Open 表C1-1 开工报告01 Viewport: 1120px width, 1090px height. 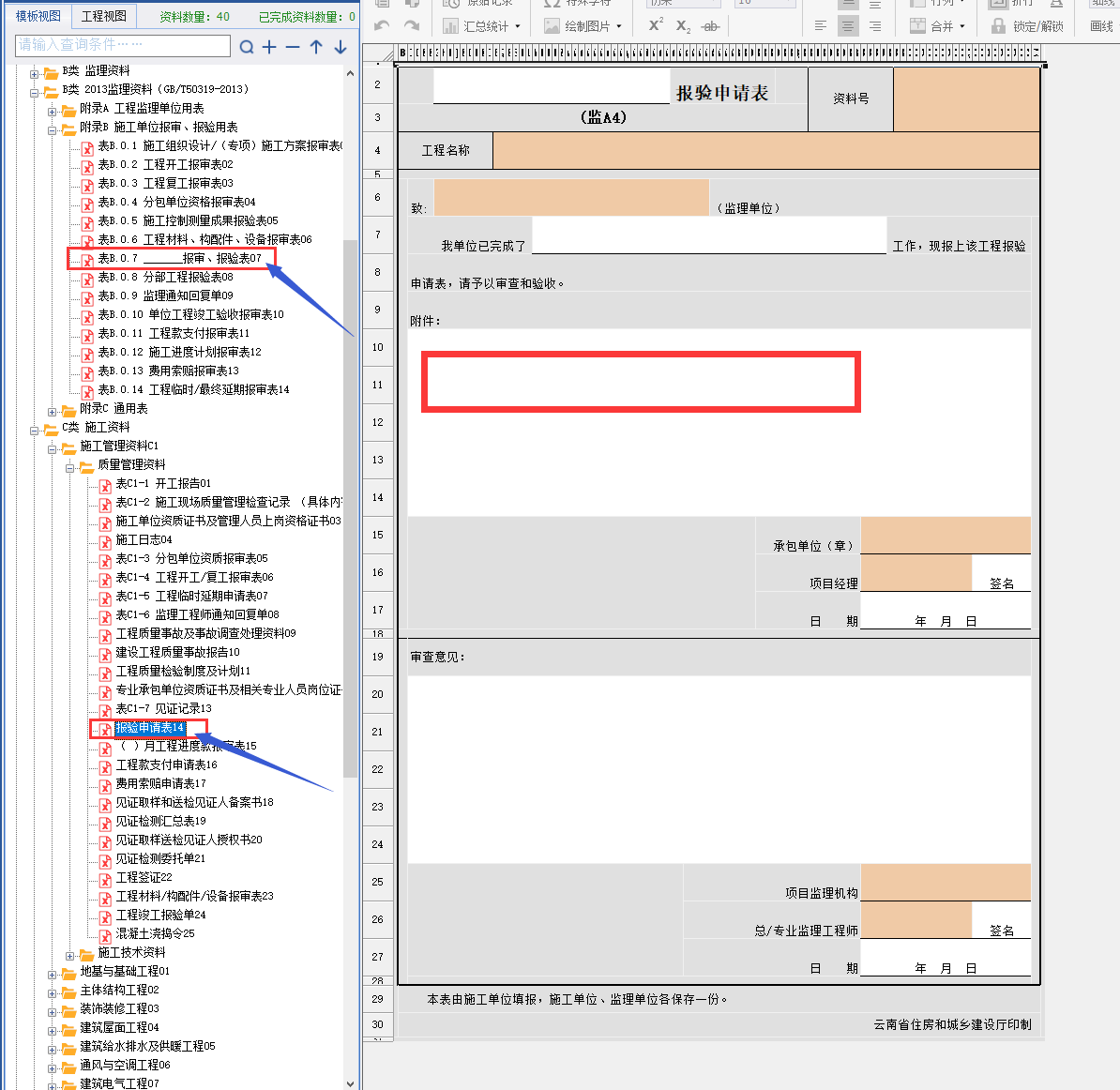pyautogui.click(x=163, y=483)
